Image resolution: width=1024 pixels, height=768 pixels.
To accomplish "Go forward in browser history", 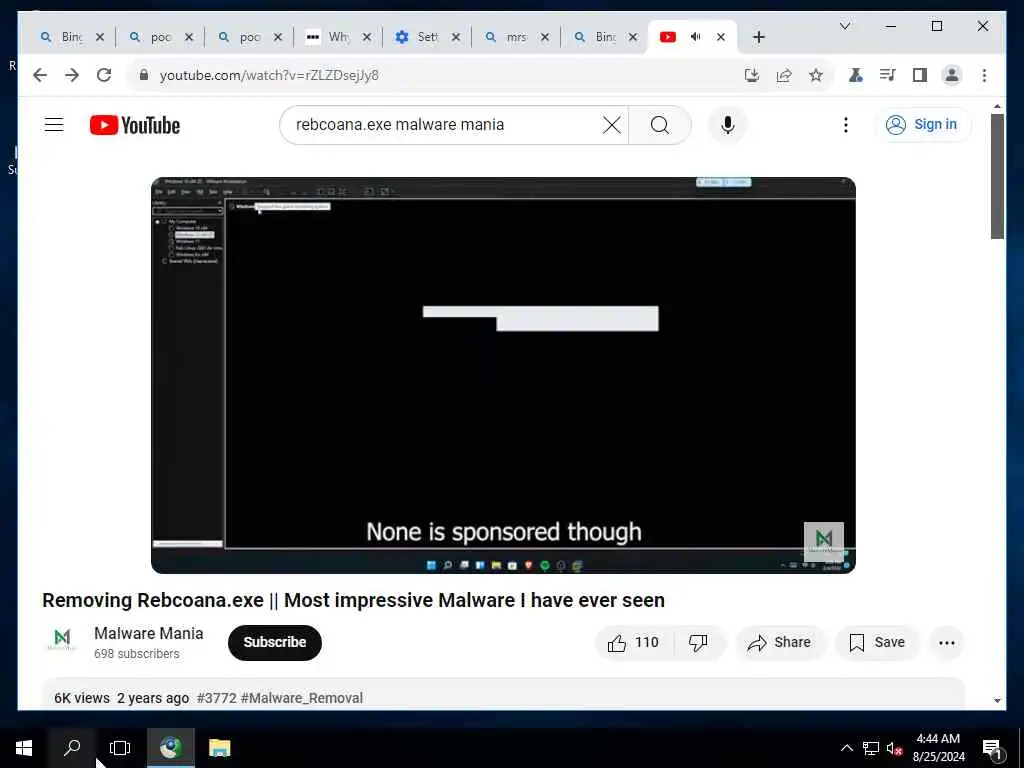I will point(72,75).
